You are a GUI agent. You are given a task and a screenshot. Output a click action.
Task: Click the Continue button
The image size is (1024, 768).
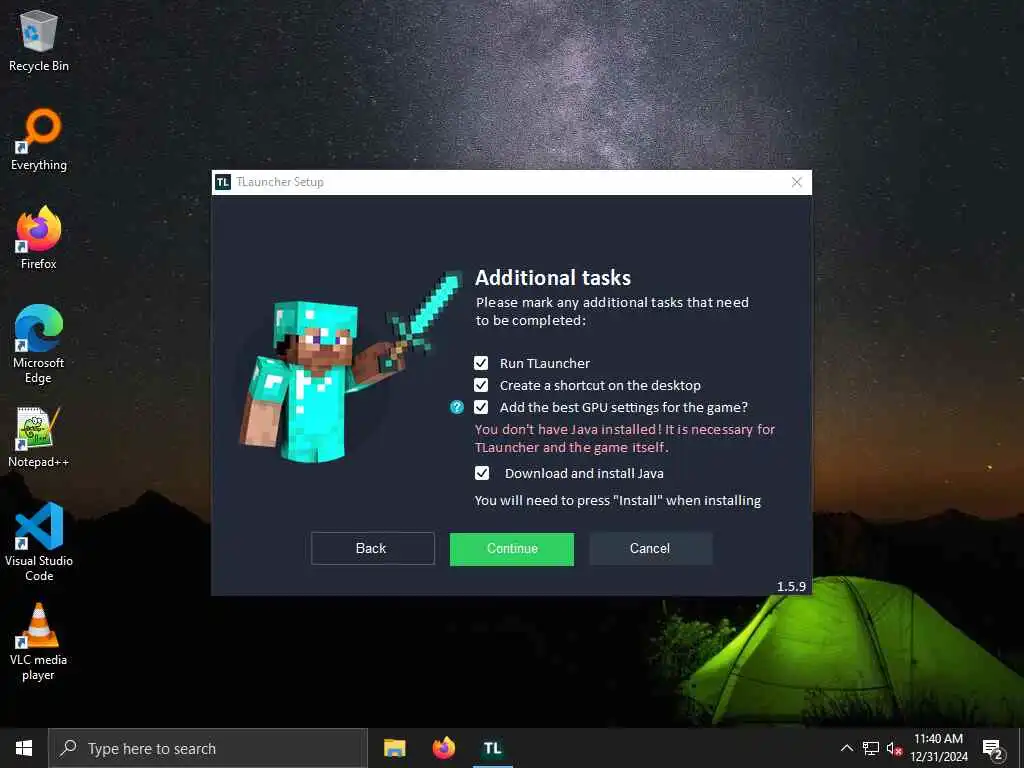coord(512,549)
